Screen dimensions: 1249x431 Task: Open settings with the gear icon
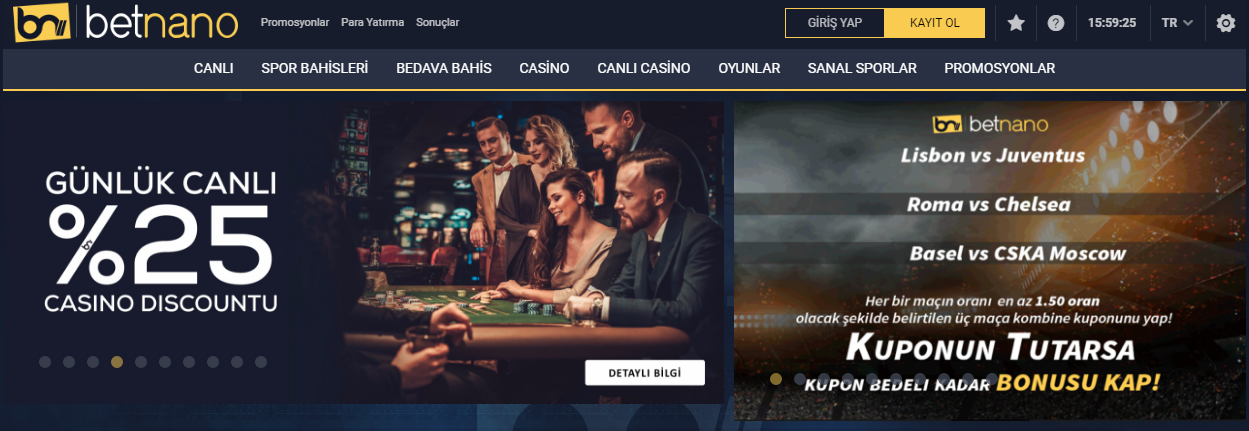(x=1226, y=23)
